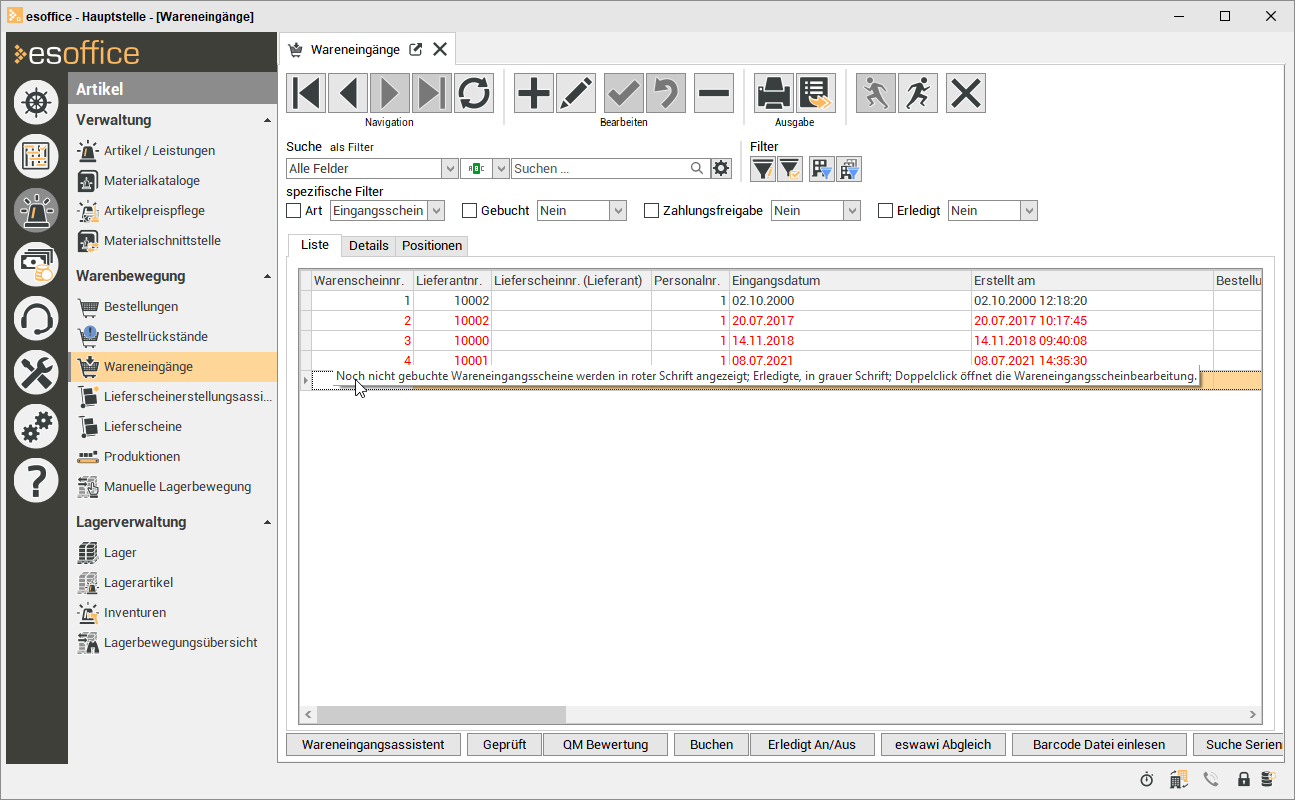Open the Eingangsschein type dropdown

pos(436,211)
